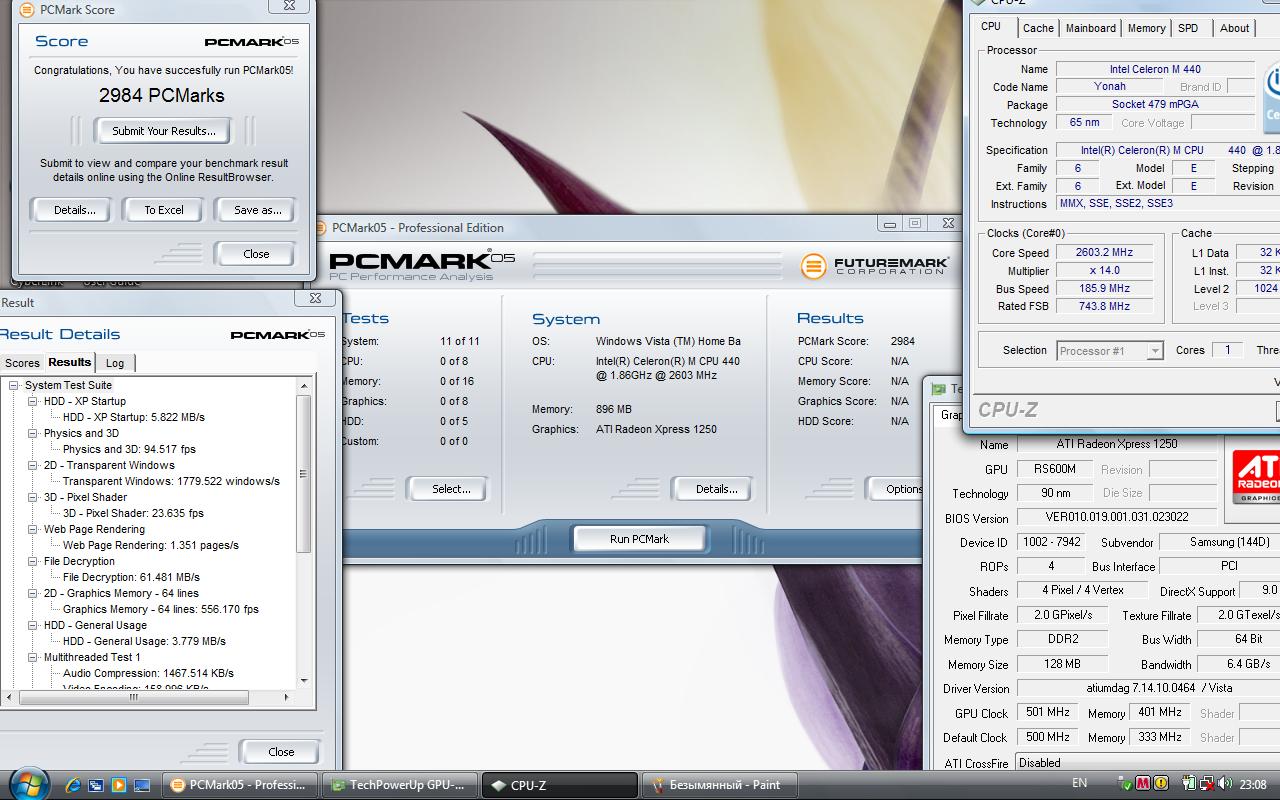Switch to TechPowerUp GPU-Z taskbar button

(400, 785)
